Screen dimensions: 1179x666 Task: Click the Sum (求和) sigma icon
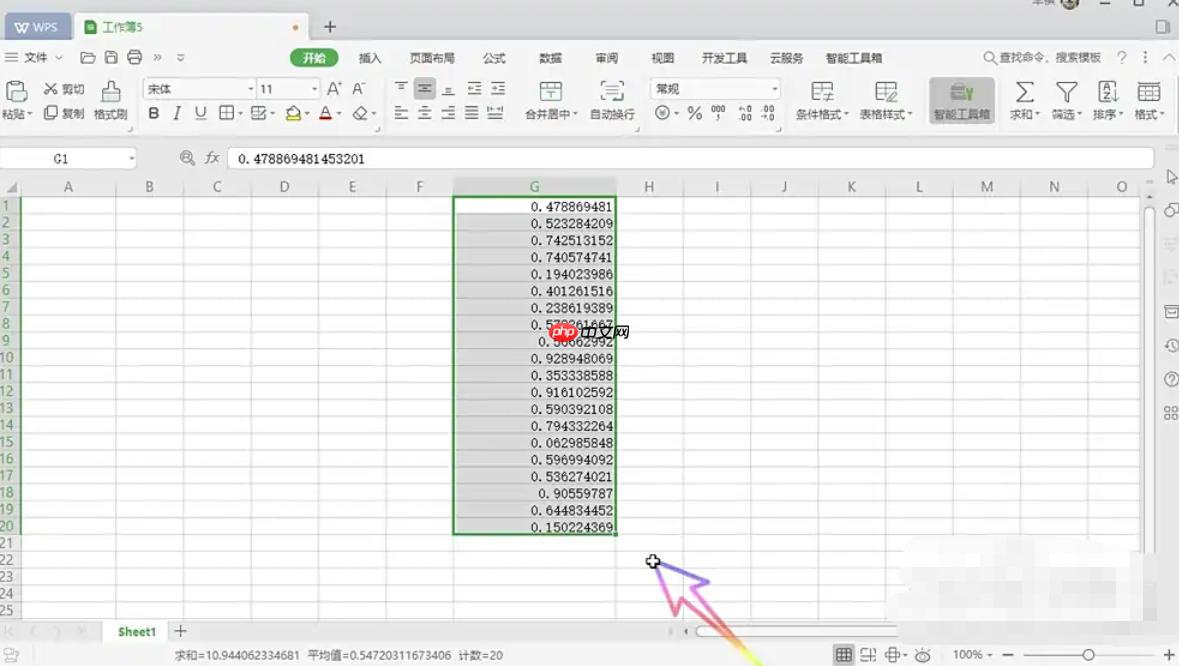(1023, 92)
